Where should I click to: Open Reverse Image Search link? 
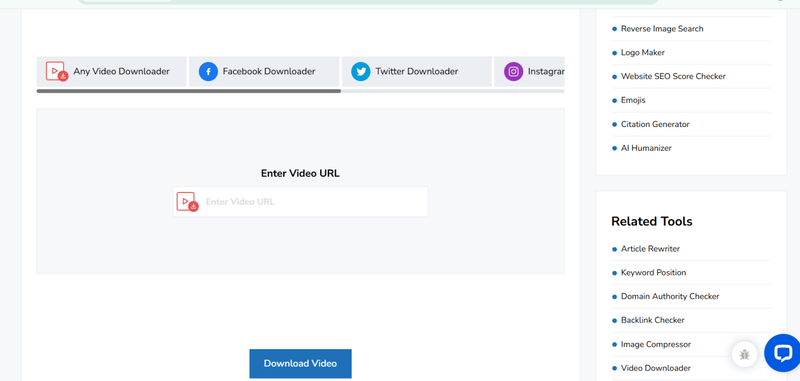662,29
